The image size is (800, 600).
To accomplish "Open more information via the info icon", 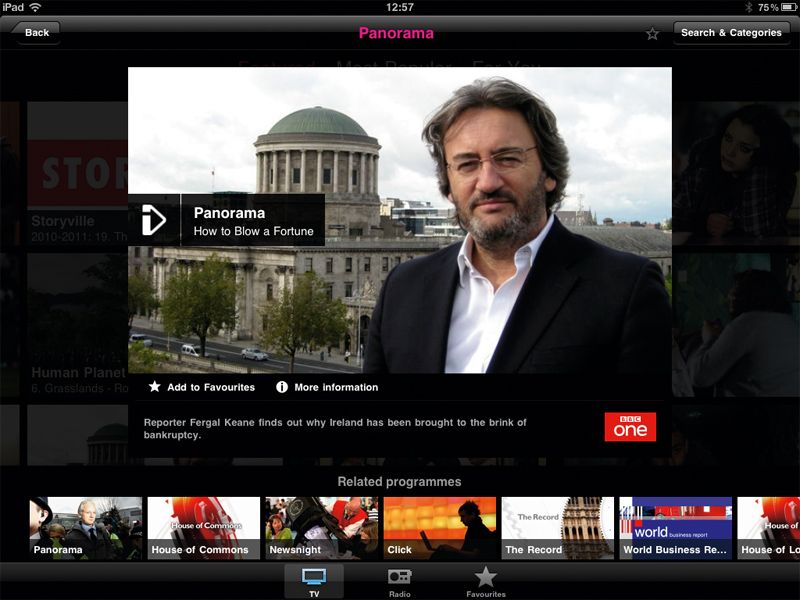I will pyautogui.click(x=285, y=387).
